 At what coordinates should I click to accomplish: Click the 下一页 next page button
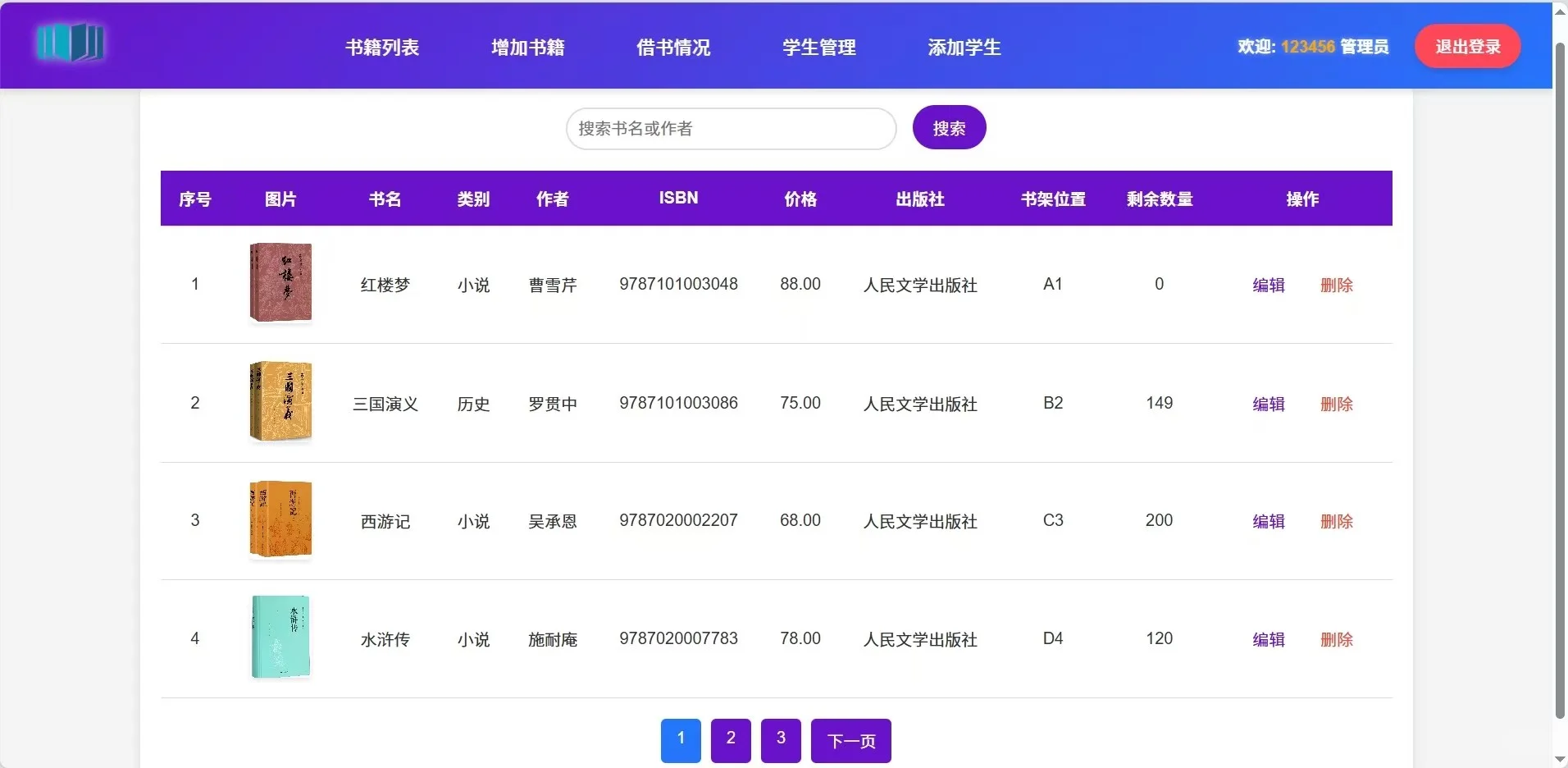850,740
